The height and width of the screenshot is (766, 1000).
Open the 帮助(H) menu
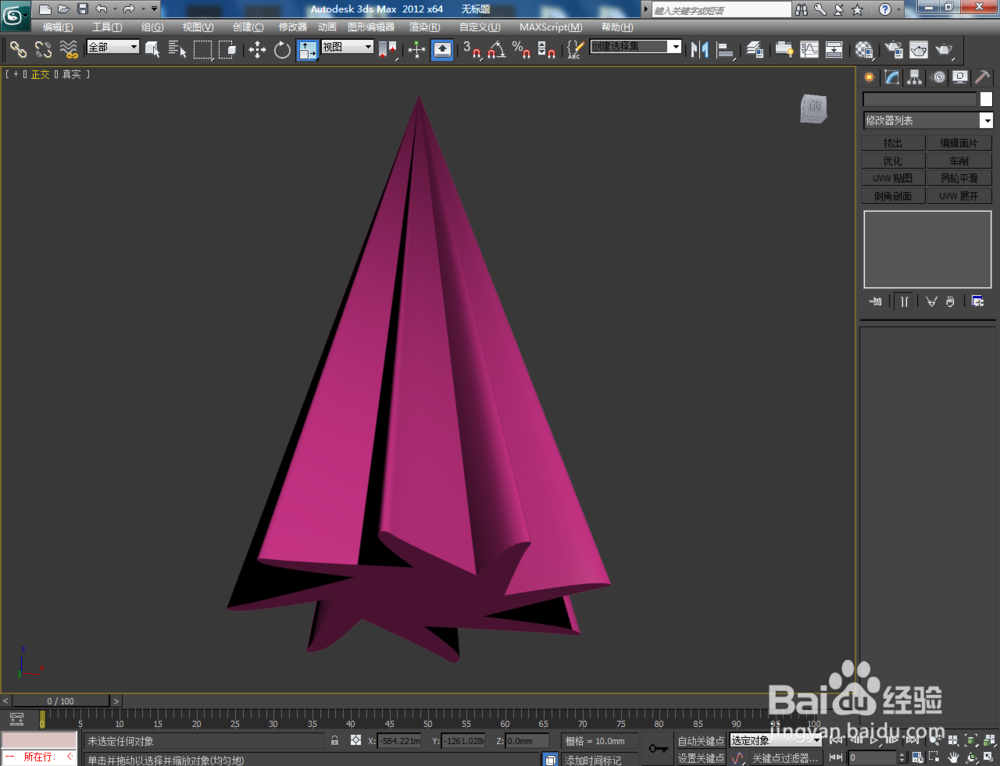pyautogui.click(x=617, y=27)
